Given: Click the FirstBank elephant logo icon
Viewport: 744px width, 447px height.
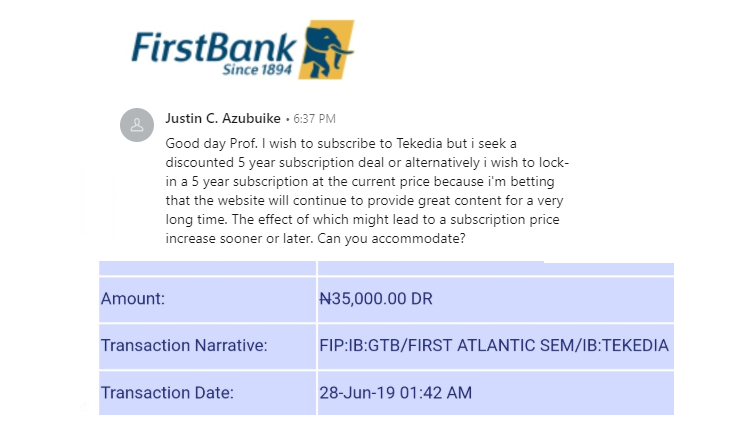Looking at the screenshot, I should (326, 47).
